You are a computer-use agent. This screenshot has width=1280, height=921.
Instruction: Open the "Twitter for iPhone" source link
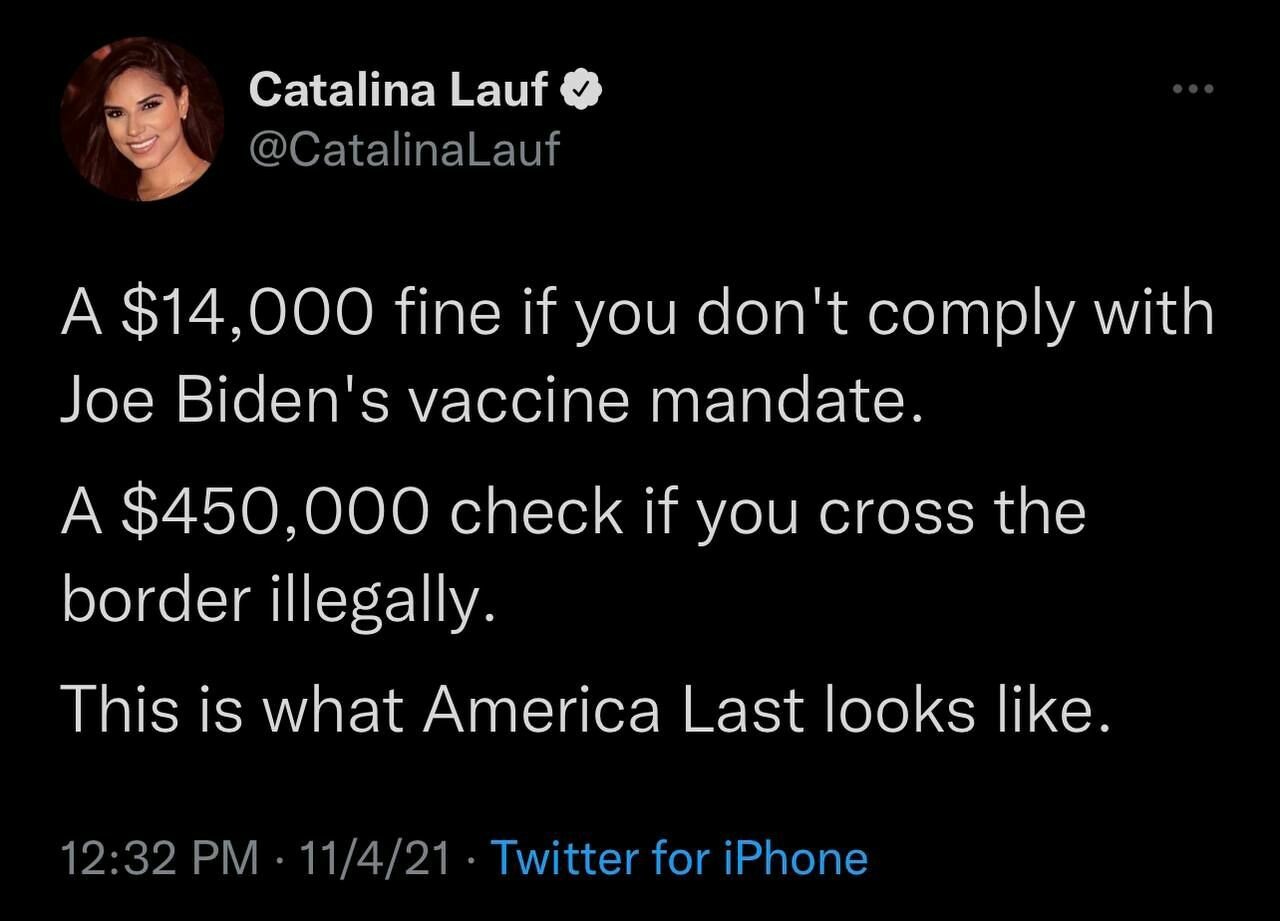point(680,859)
